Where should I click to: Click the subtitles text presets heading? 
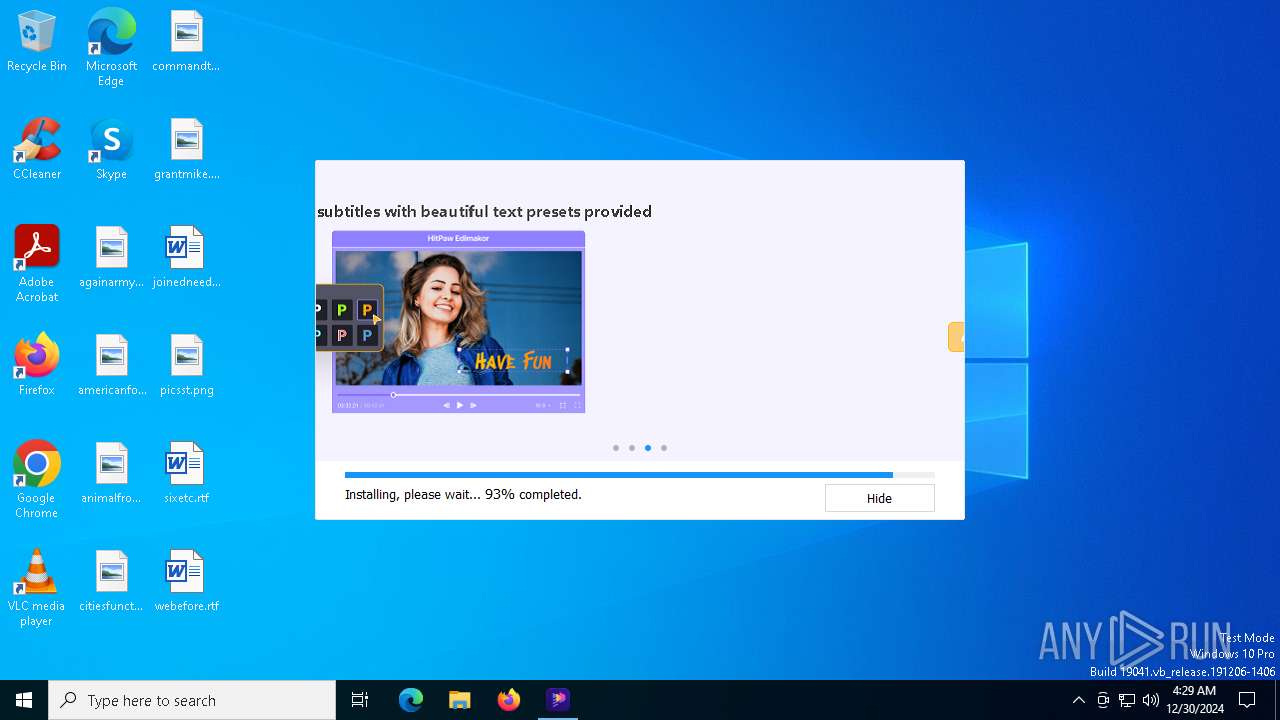[x=484, y=212]
